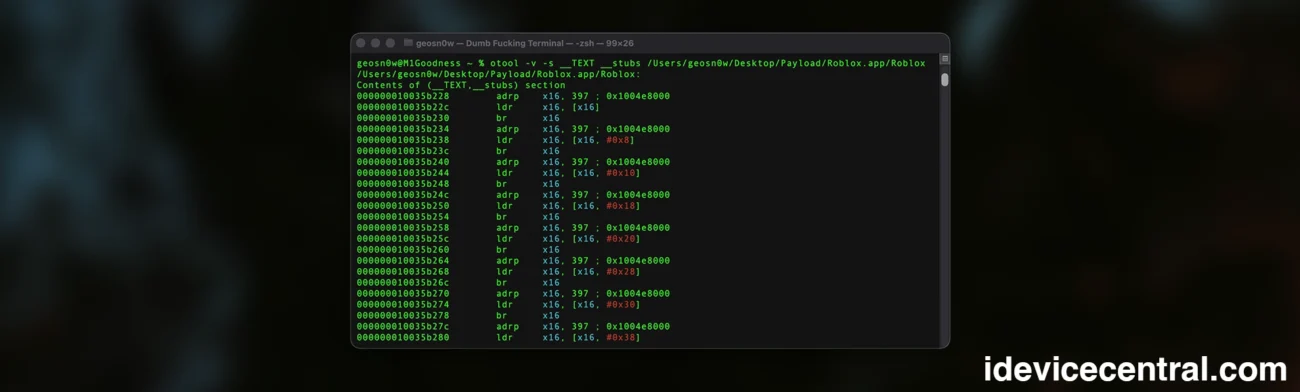
Task: Click address 000000010035b228
Action: pos(403,96)
